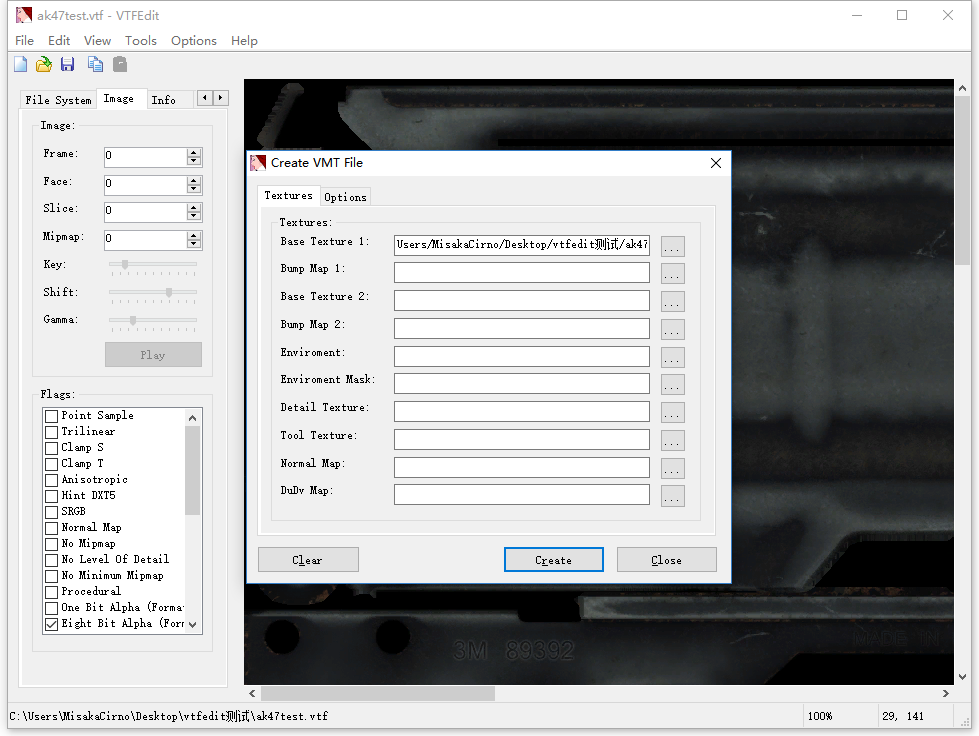Click the Copy toolbar icon

pos(95,64)
